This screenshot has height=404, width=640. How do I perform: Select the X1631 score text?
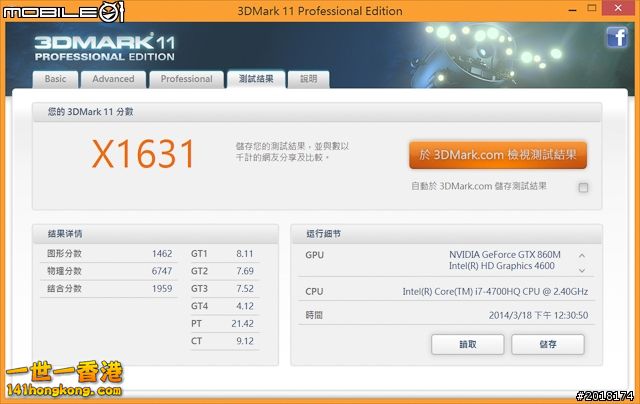pos(144,154)
